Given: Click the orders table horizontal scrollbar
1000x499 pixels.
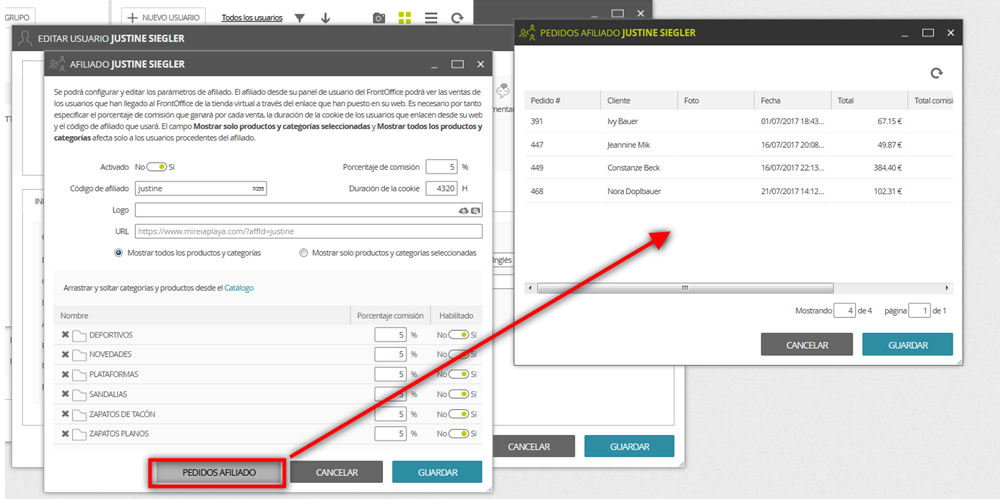Looking at the screenshot, I should click(685, 288).
